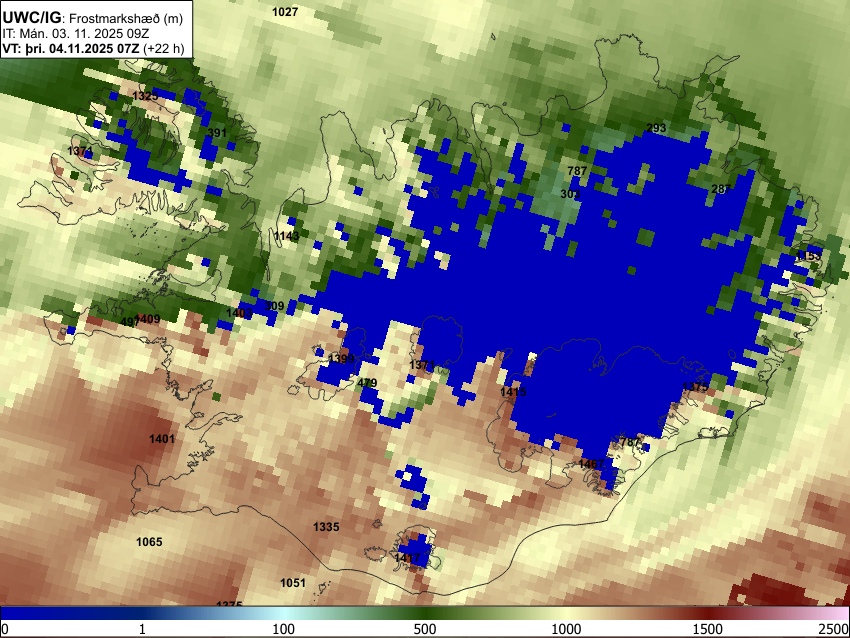Click the map value "1051"
The height and width of the screenshot is (638, 850).
[293, 583]
